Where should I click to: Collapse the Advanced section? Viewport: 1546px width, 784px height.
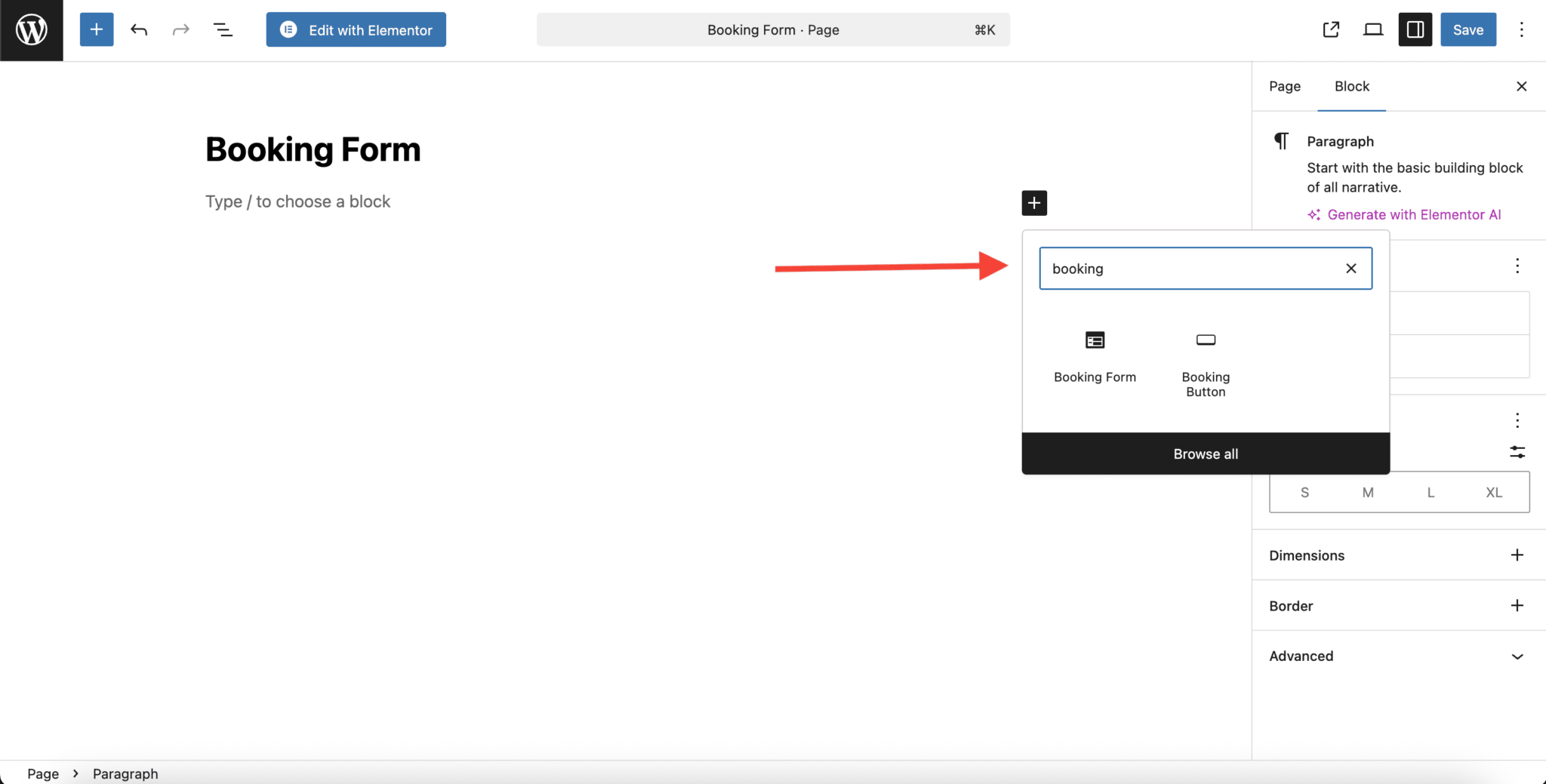(x=1517, y=656)
